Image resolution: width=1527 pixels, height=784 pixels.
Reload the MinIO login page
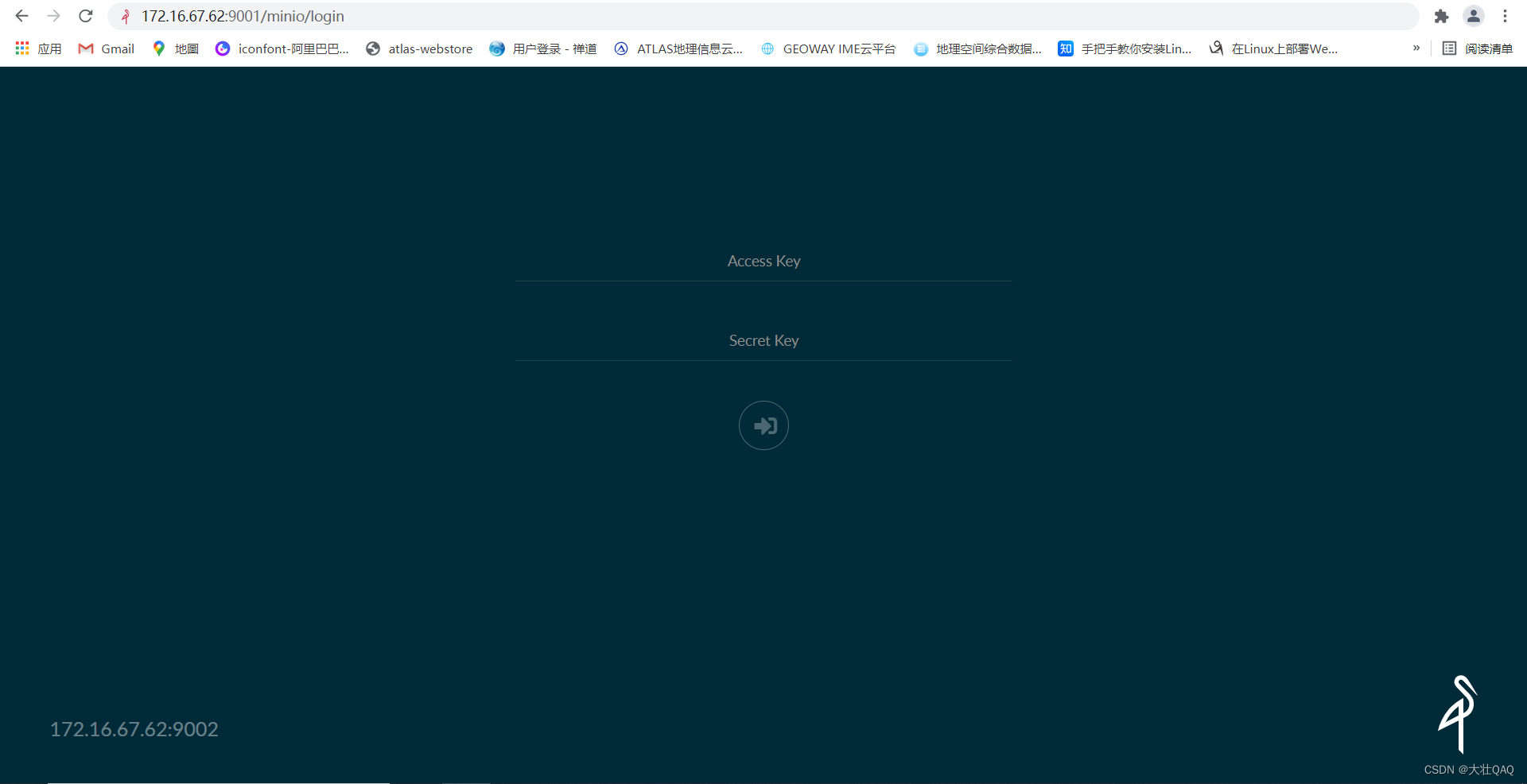tap(85, 16)
